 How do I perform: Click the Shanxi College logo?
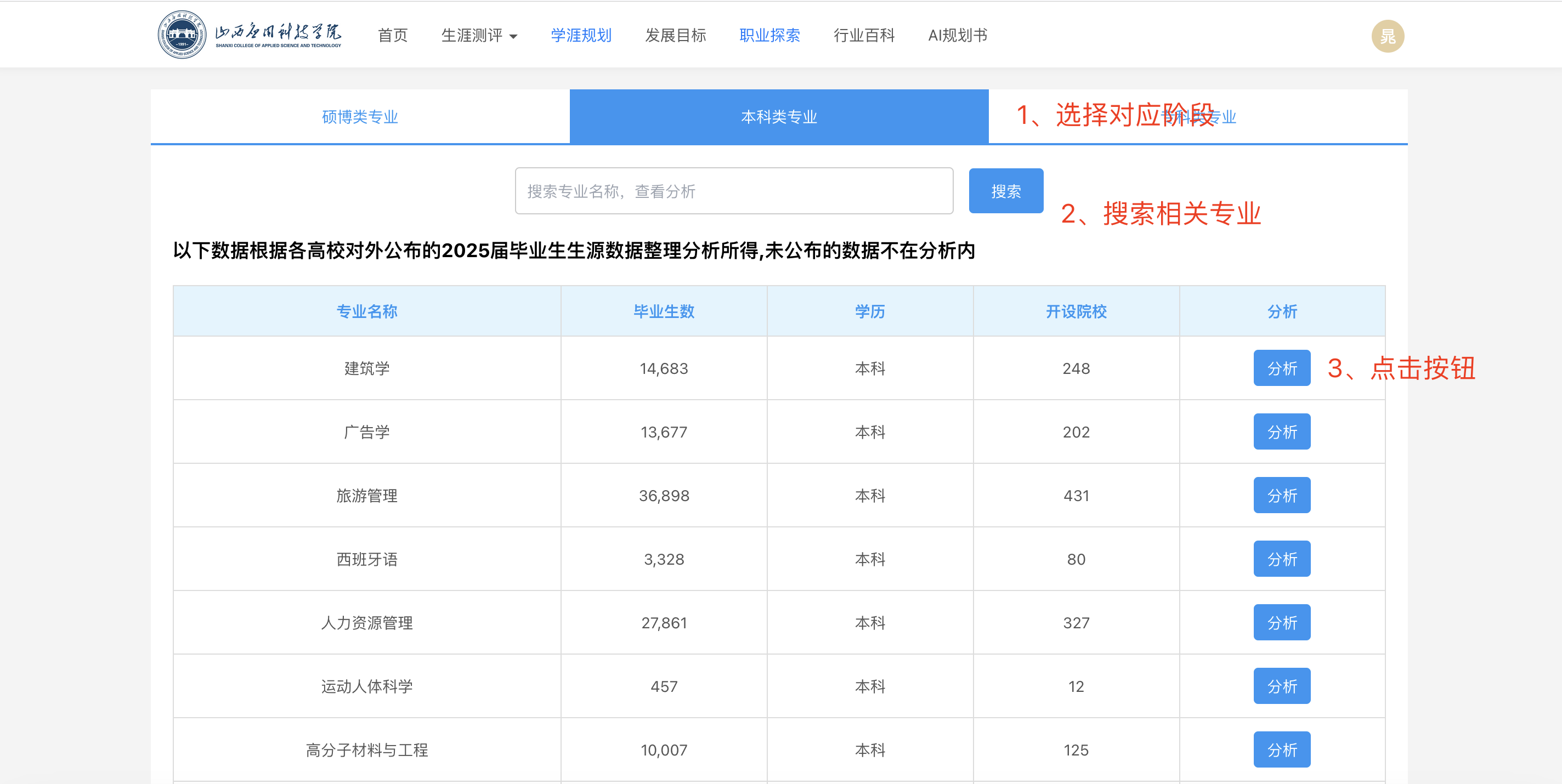(x=249, y=35)
